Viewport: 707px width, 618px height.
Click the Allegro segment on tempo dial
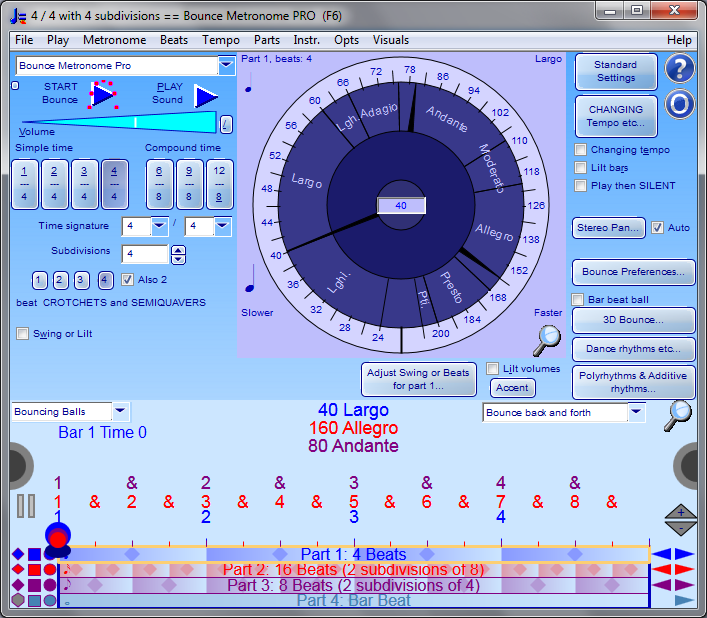(494, 232)
